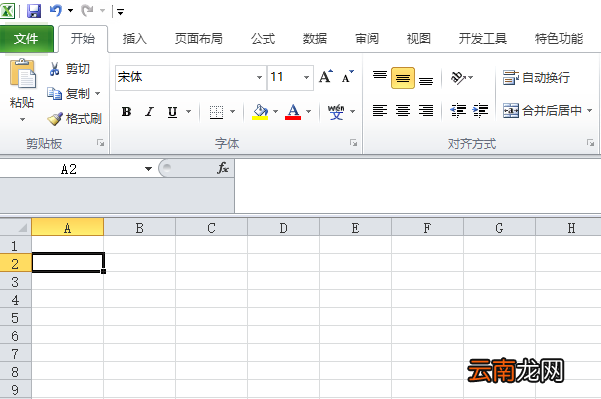Open the font name dropdown arrow

pos(259,77)
